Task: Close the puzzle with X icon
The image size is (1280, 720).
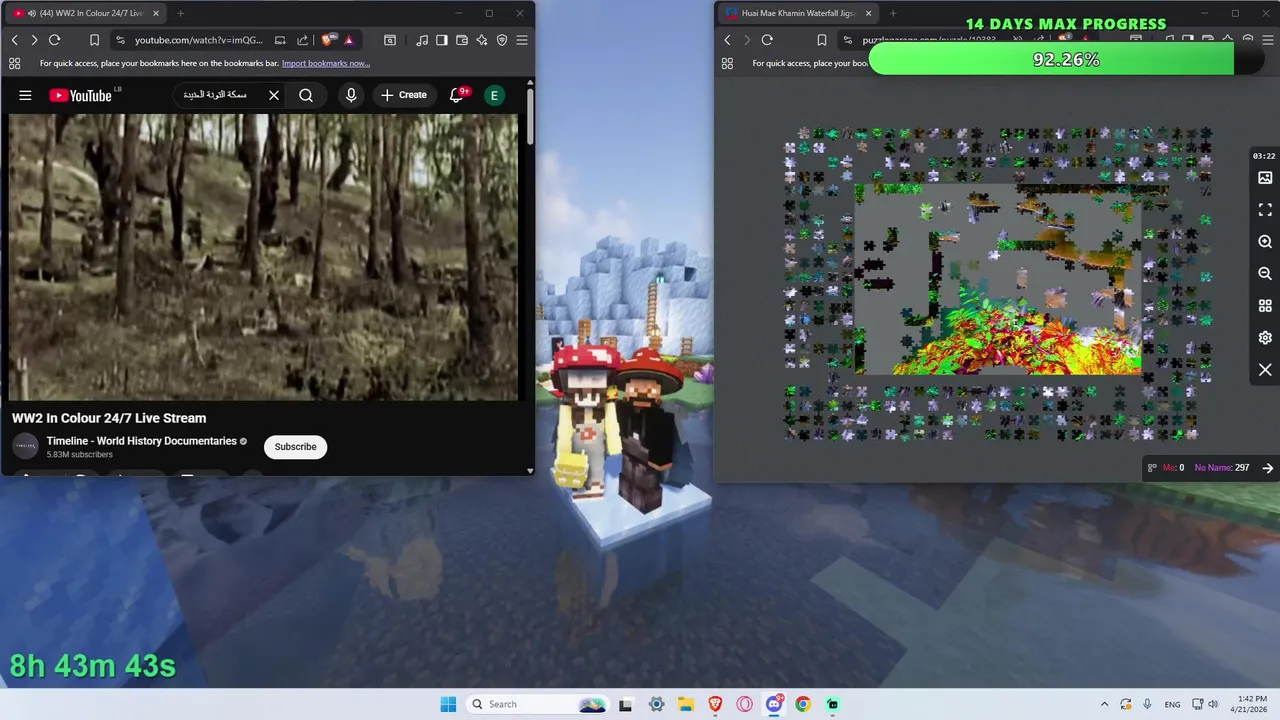Action: [x=1265, y=370]
